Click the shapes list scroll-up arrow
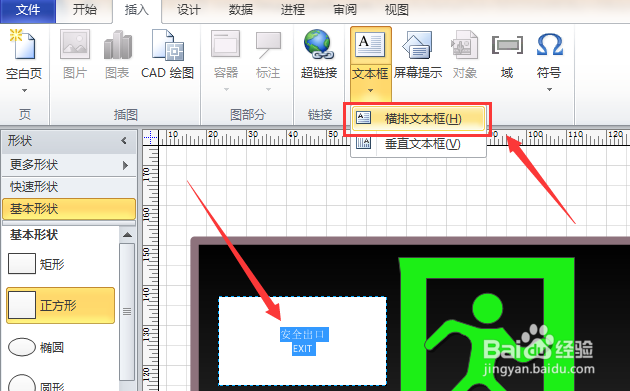The height and width of the screenshot is (391, 630). click(x=127, y=235)
